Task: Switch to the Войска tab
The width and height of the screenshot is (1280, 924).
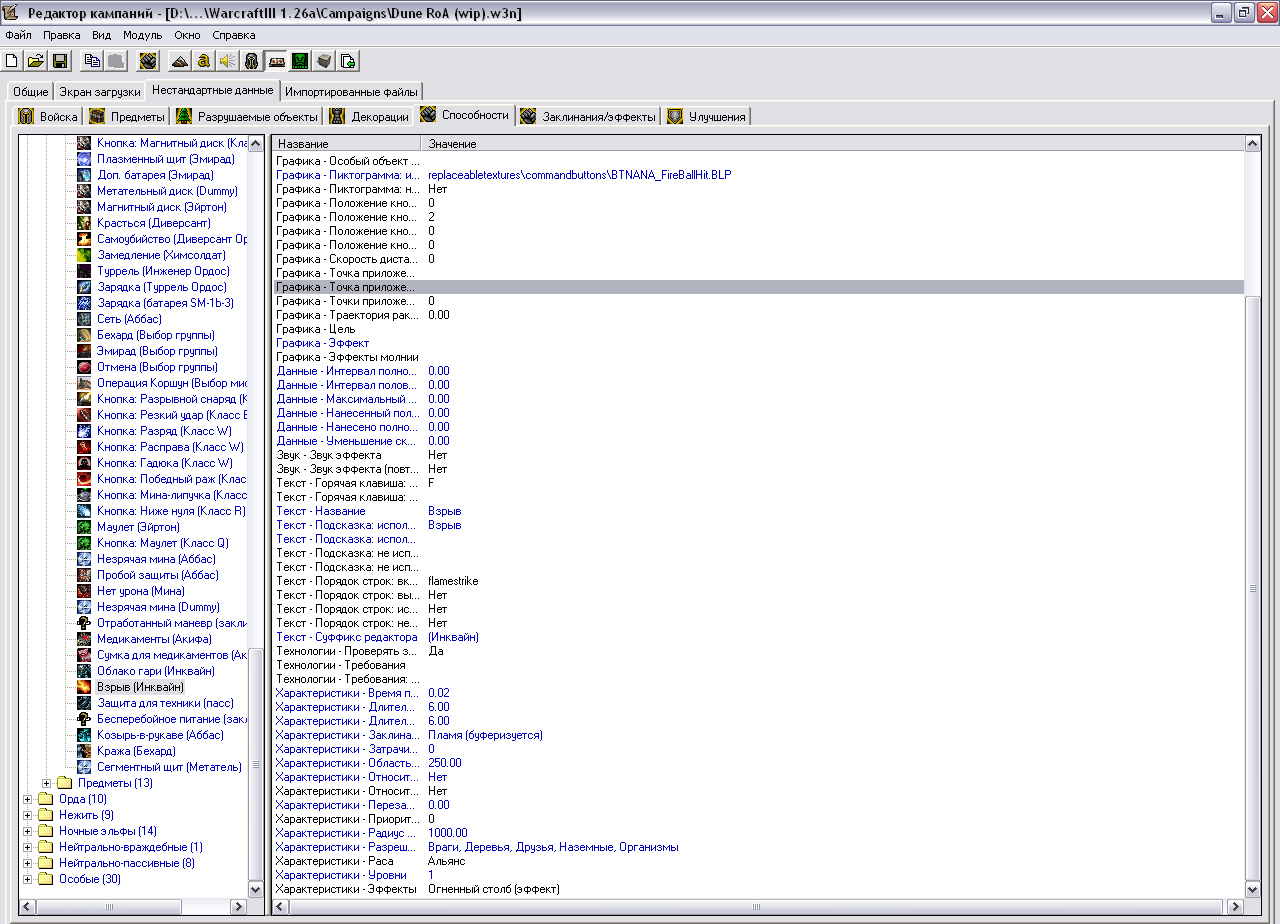Action: 49,117
